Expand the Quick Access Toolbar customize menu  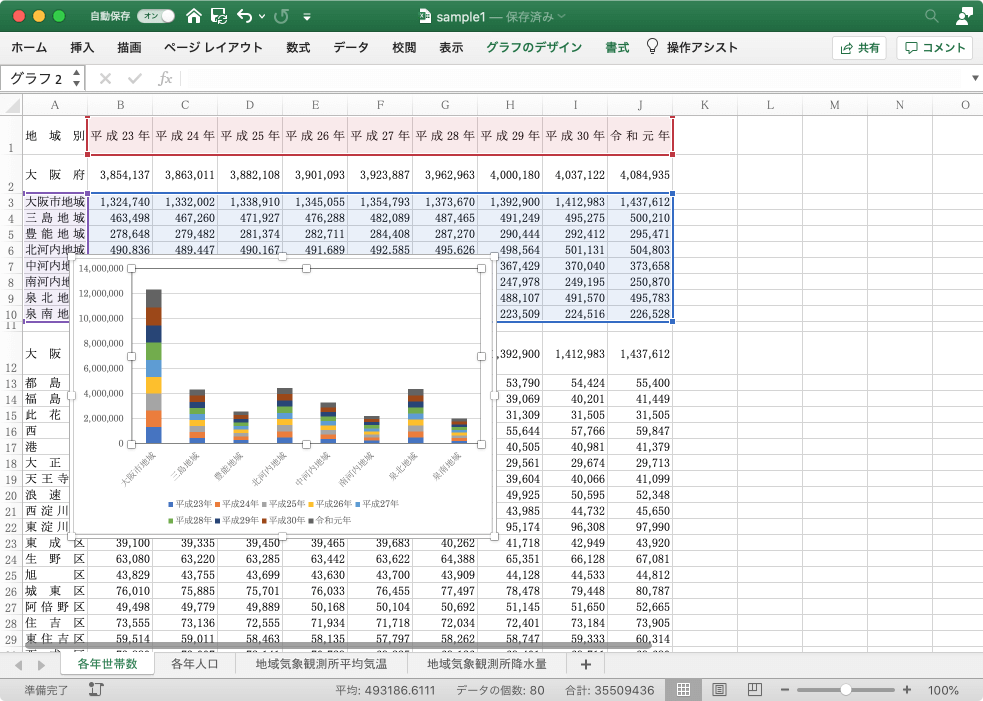point(306,17)
